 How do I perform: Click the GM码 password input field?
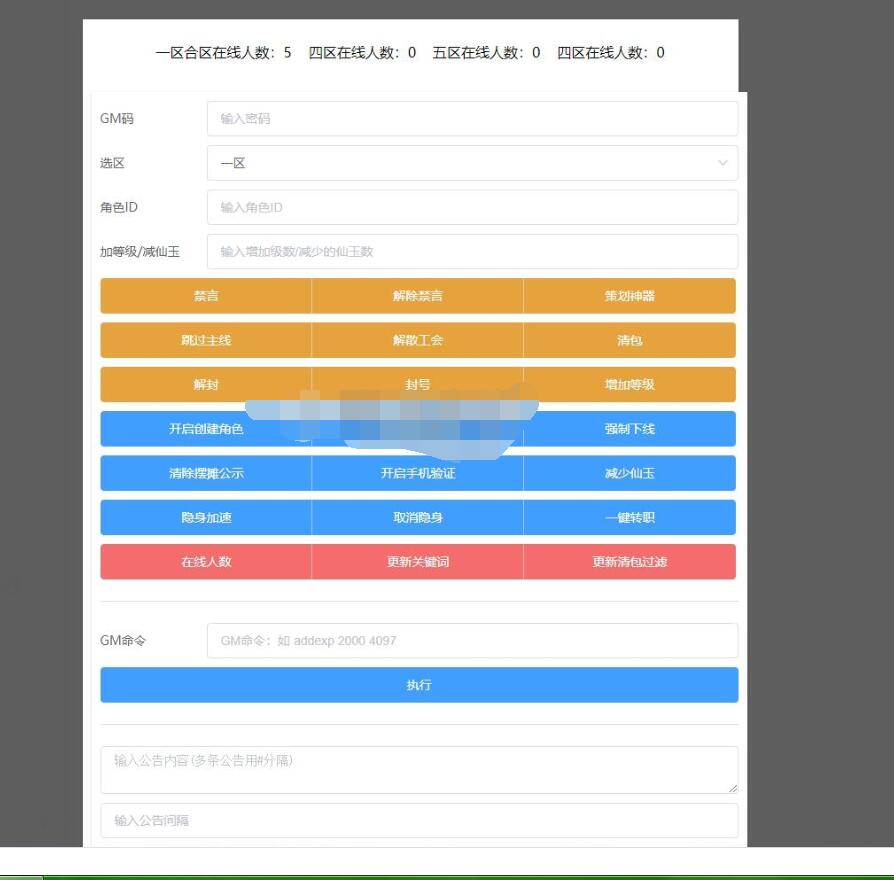(x=472, y=119)
